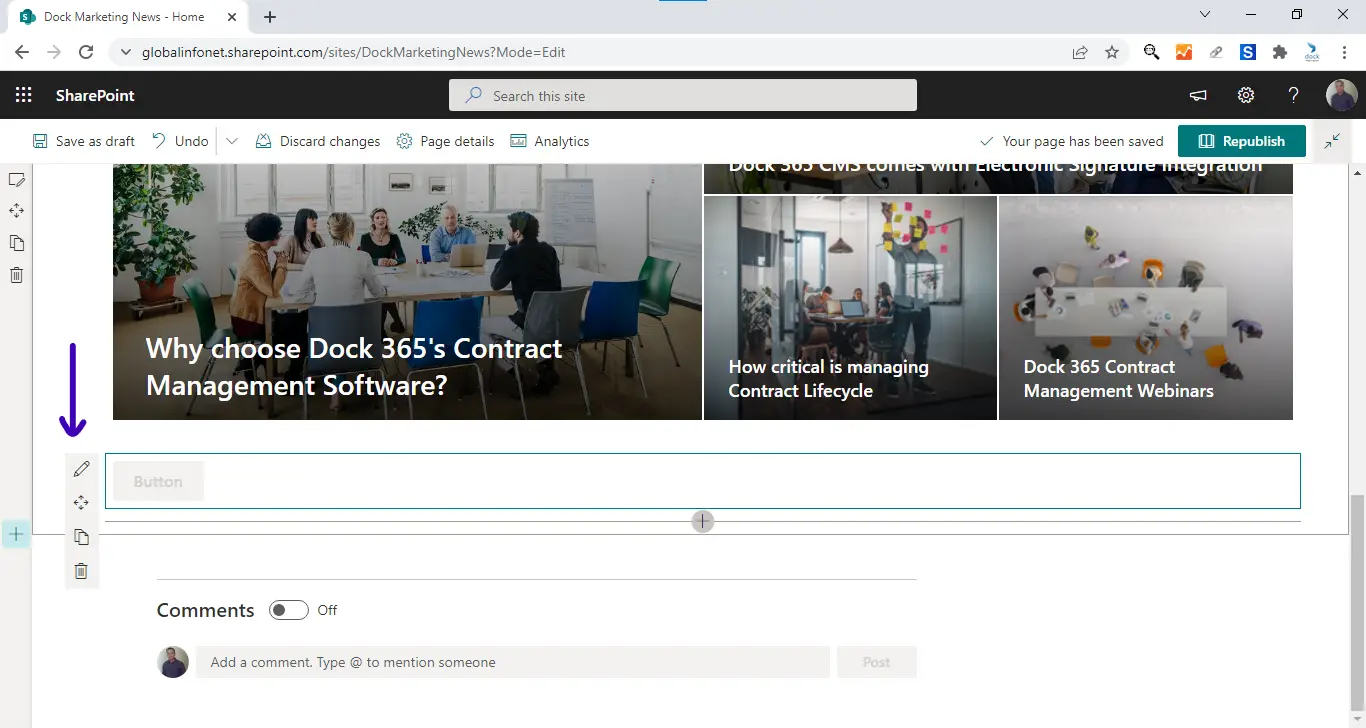1366x728 pixels.
Task: Click the Comments heading
Action: [206, 610]
